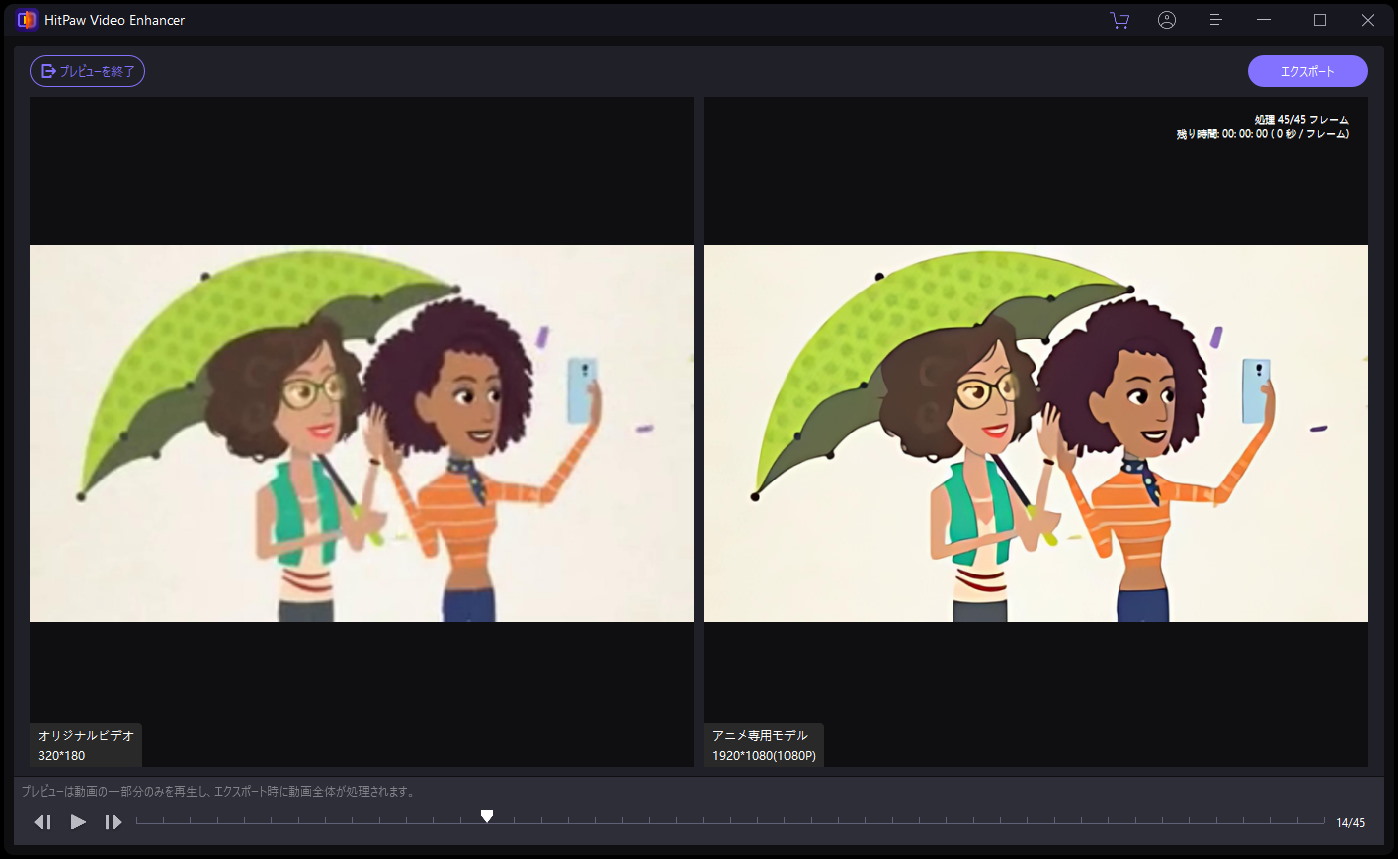Click the 320*180 resolution text
This screenshot has height=859, width=1398.
click(x=62, y=756)
